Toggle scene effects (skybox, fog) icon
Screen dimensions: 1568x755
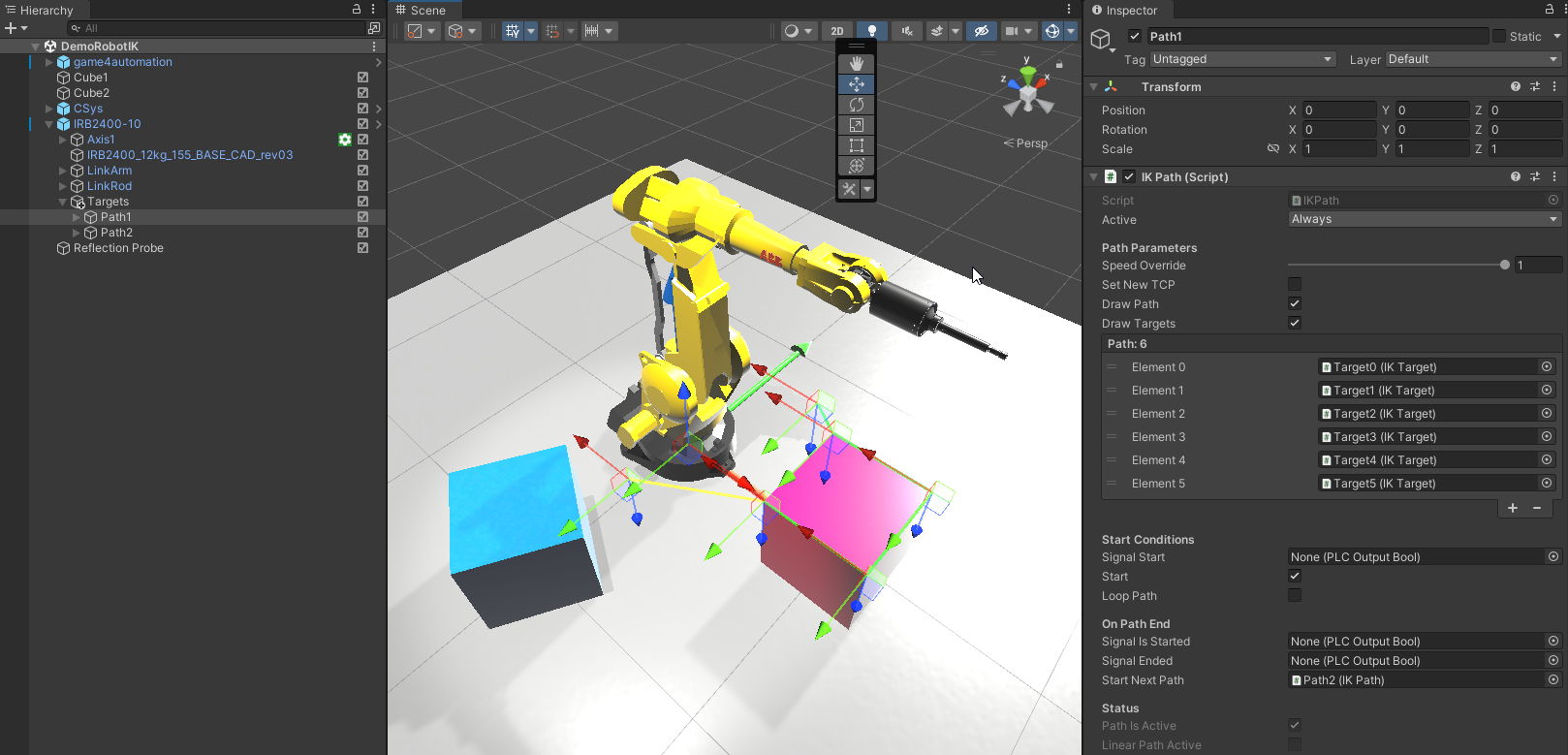click(x=937, y=31)
